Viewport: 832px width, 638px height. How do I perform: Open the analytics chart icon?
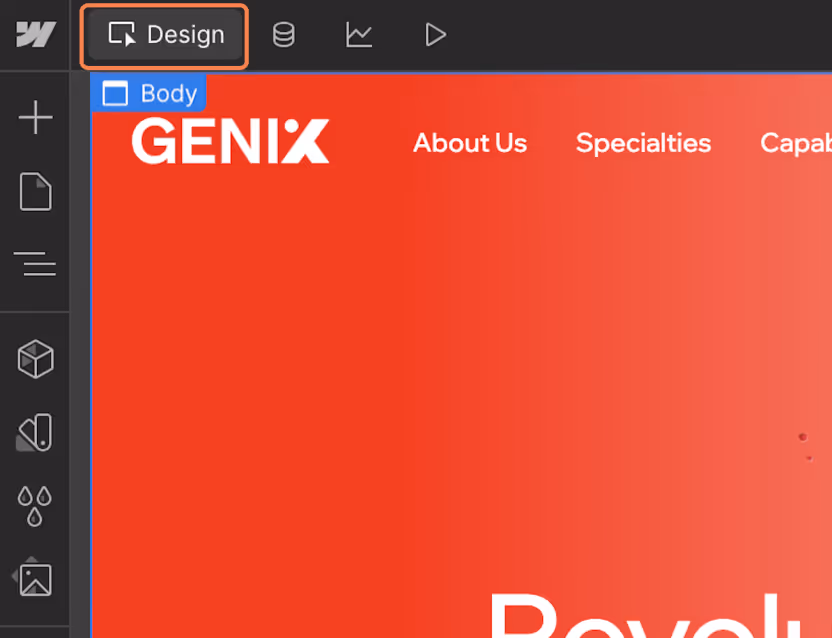[359, 35]
